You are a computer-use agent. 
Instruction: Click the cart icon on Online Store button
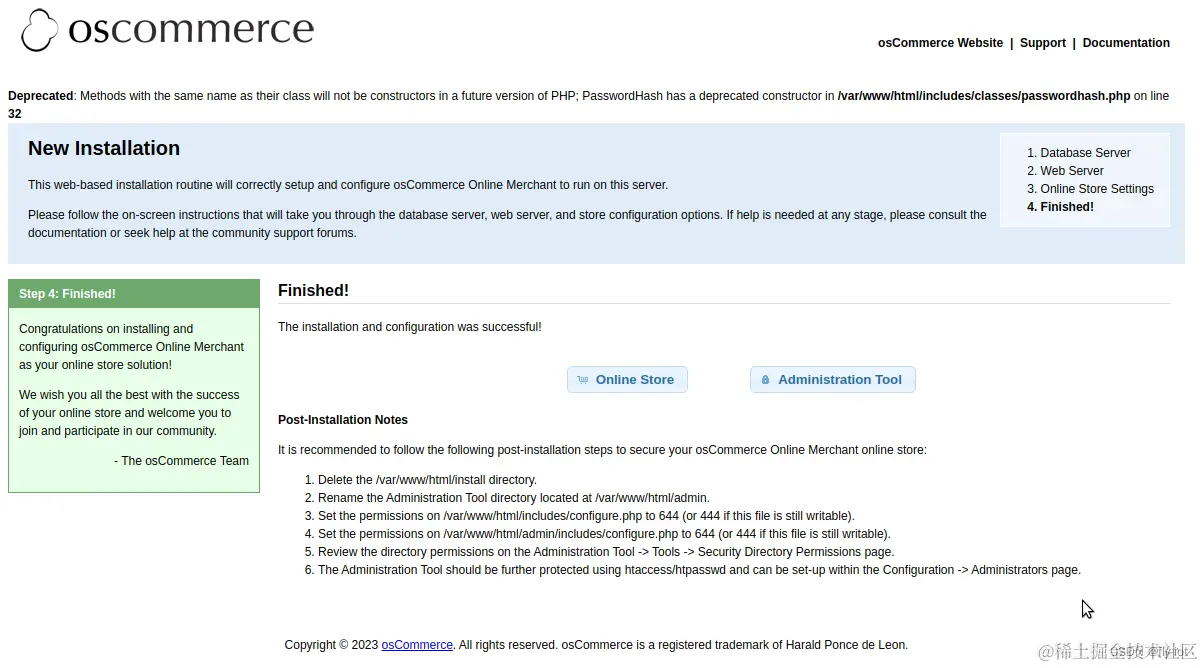(x=583, y=380)
